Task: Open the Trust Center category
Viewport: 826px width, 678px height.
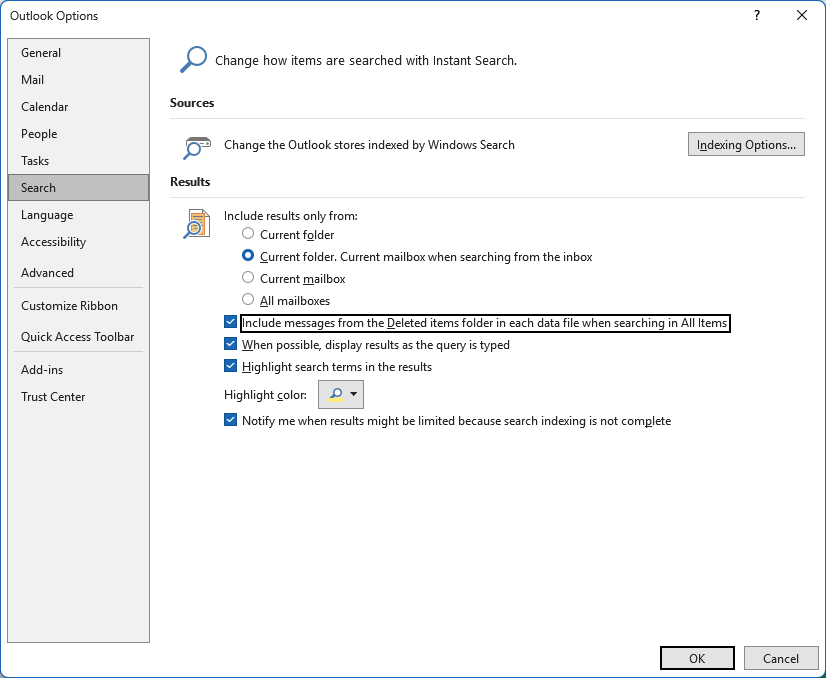Action: [x=53, y=397]
